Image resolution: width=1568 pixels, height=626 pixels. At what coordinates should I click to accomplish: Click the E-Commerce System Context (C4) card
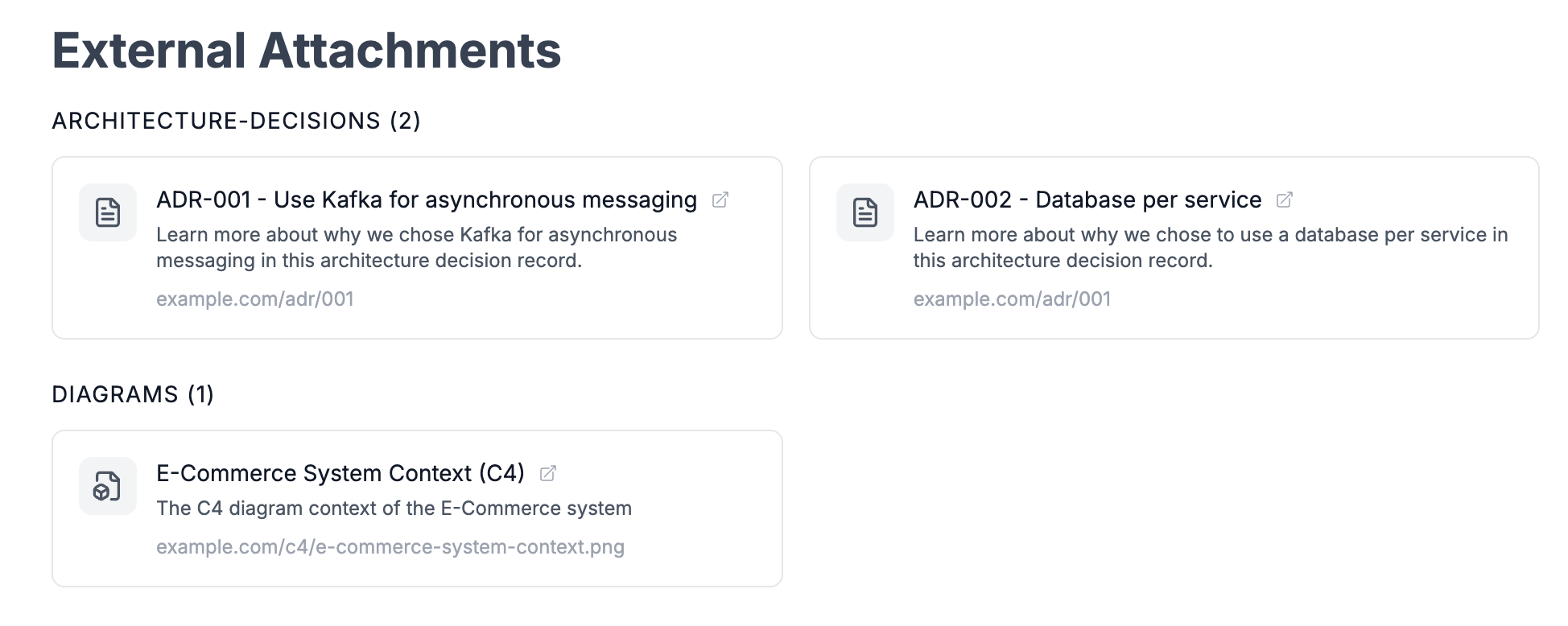(417, 508)
